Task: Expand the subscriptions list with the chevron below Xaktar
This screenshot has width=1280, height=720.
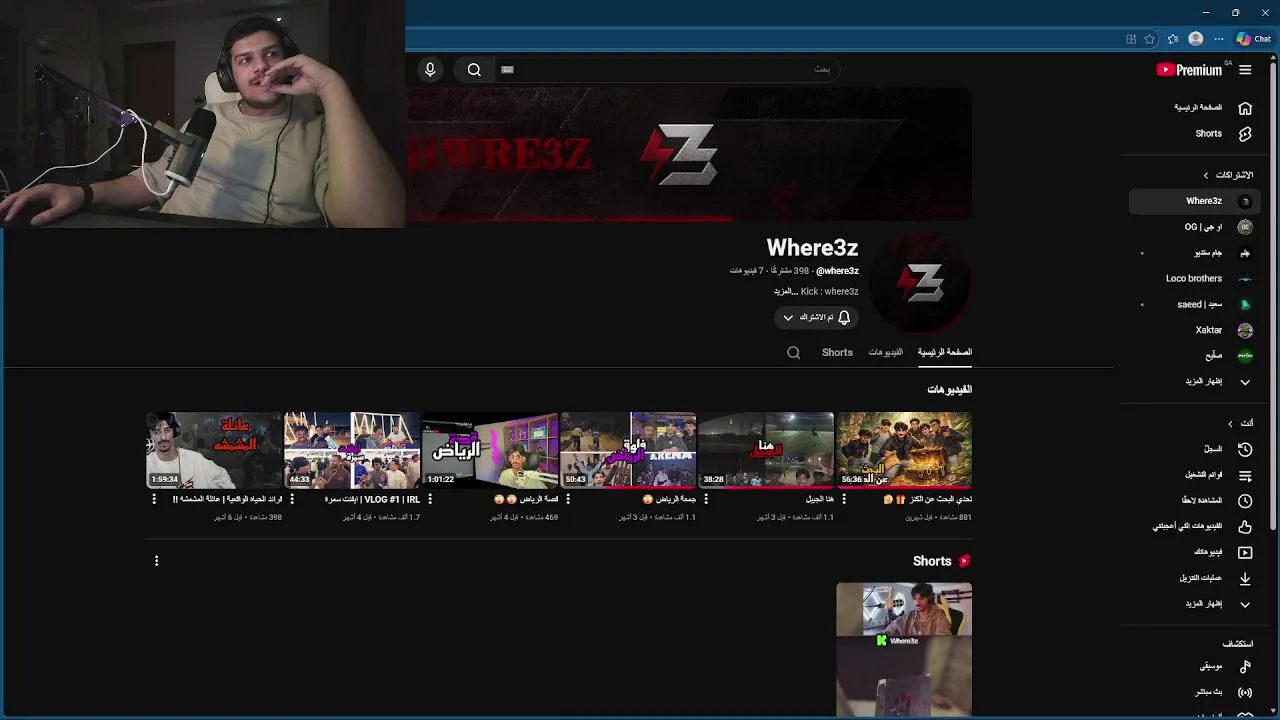Action: click(x=1245, y=382)
